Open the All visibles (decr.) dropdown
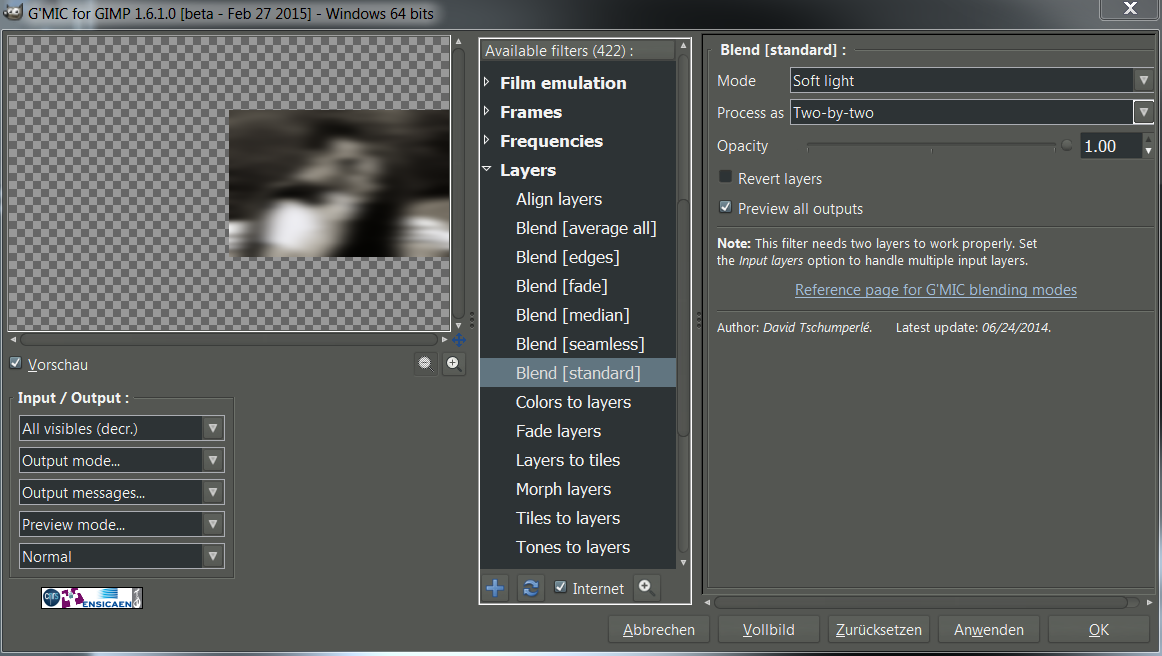This screenshot has width=1162, height=656. pyautogui.click(x=122, y=428)
